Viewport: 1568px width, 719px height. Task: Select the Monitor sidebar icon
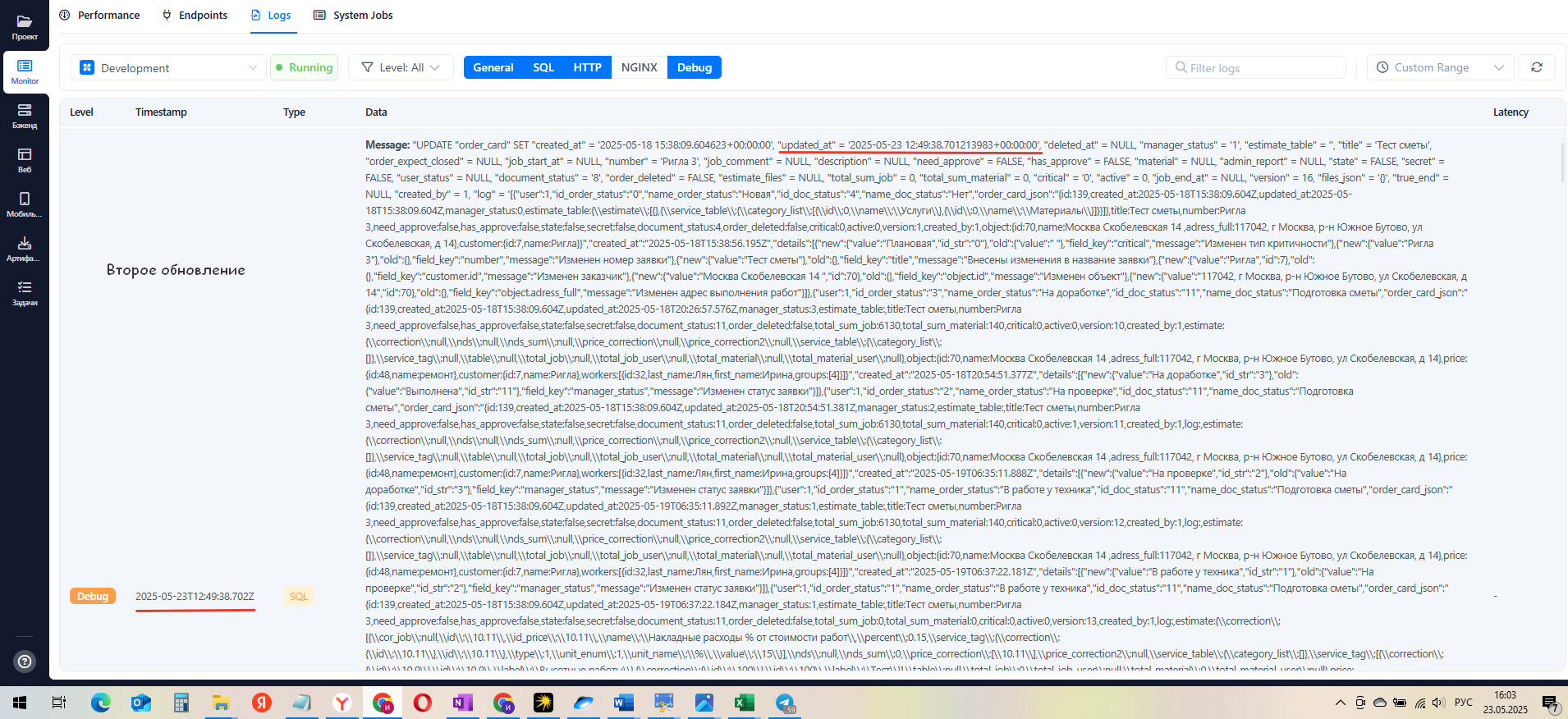25,71
